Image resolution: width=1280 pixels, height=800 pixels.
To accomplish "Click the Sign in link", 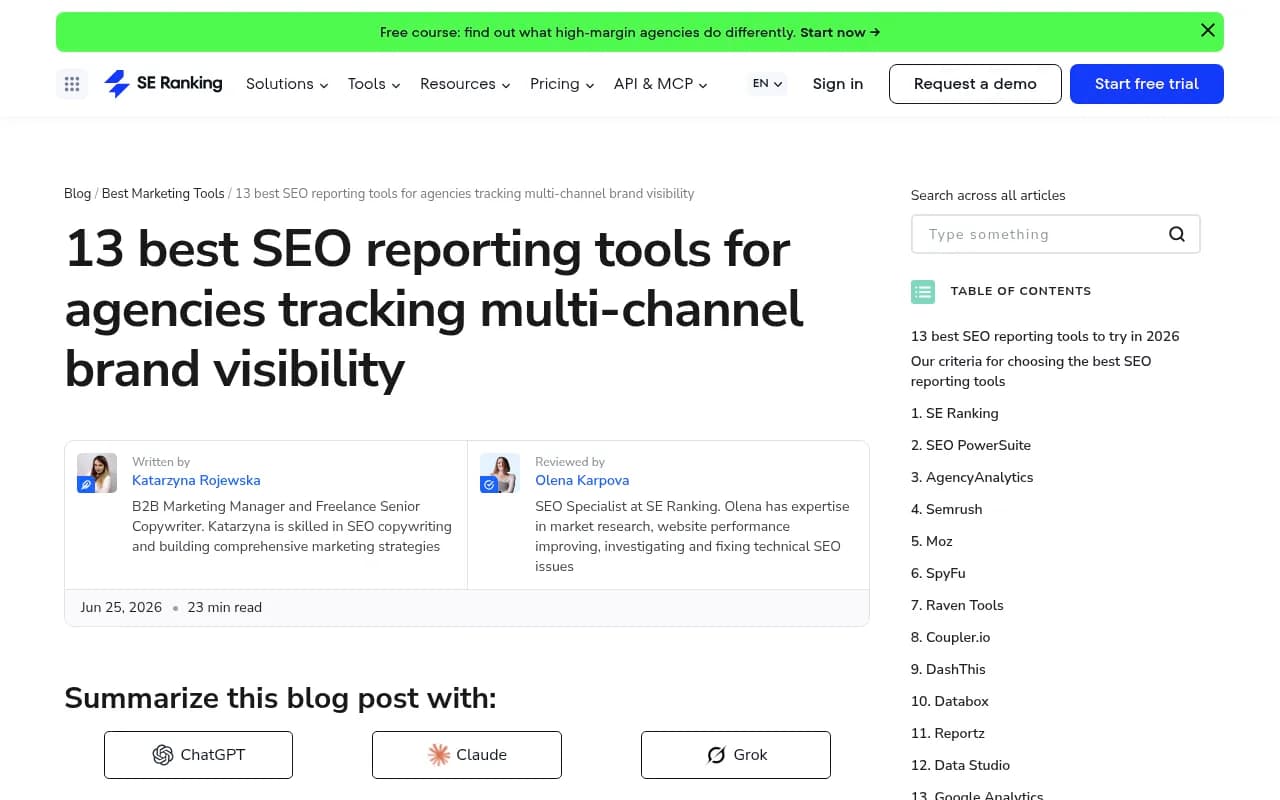I will 838,84.
